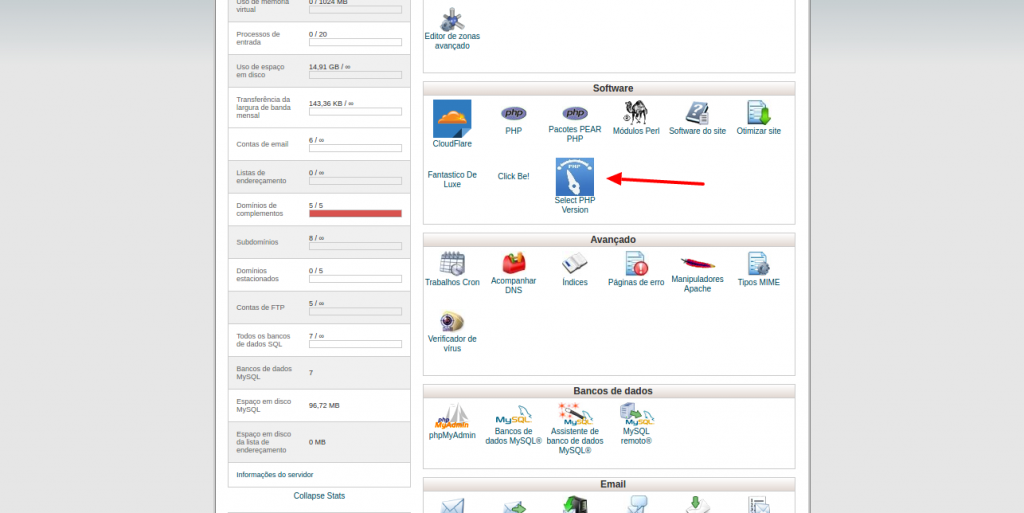Click the Processos de entrada label
Screen dimensions: 1024x513
[258, 39]
